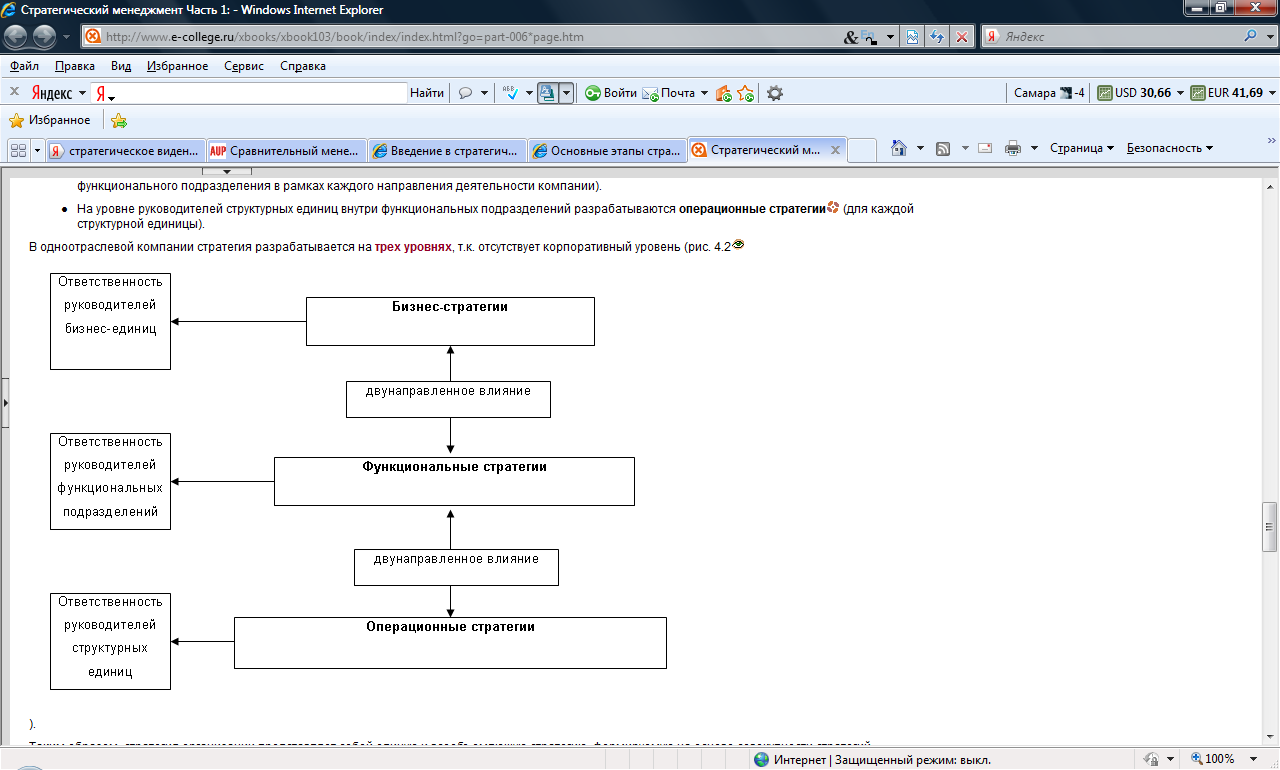Open Quick Tabs grid icon
Screen dimensions: 1280x770
pyautogui.click(x=17, y=150)
